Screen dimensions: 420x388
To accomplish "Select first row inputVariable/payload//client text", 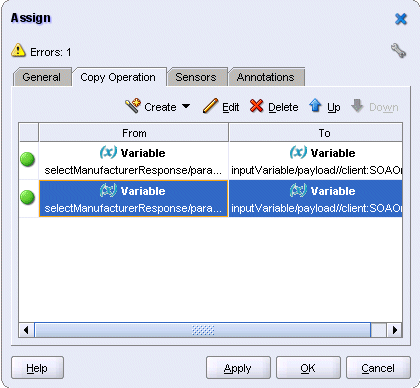I will click(317, 170).
